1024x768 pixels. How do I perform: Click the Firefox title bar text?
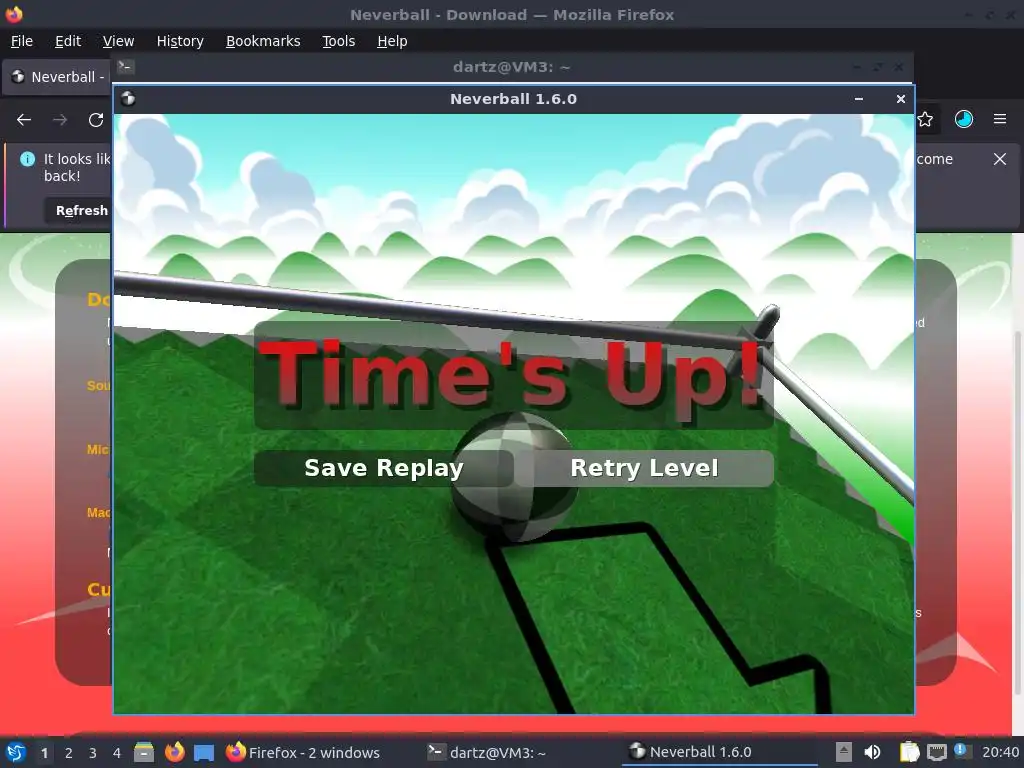[x=511, y=14]
